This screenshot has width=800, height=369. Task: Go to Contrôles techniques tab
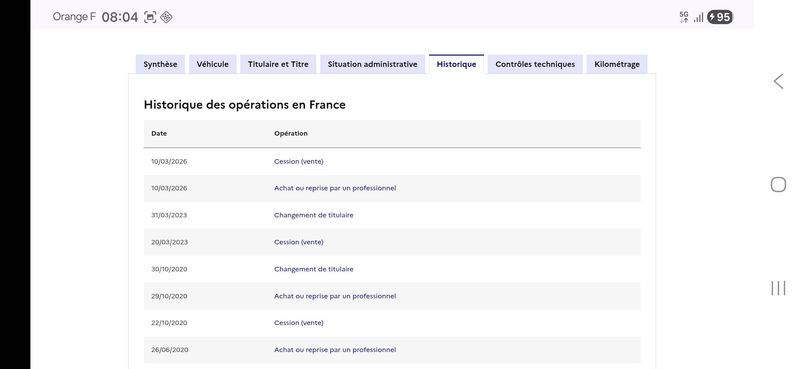coord(535,64)
